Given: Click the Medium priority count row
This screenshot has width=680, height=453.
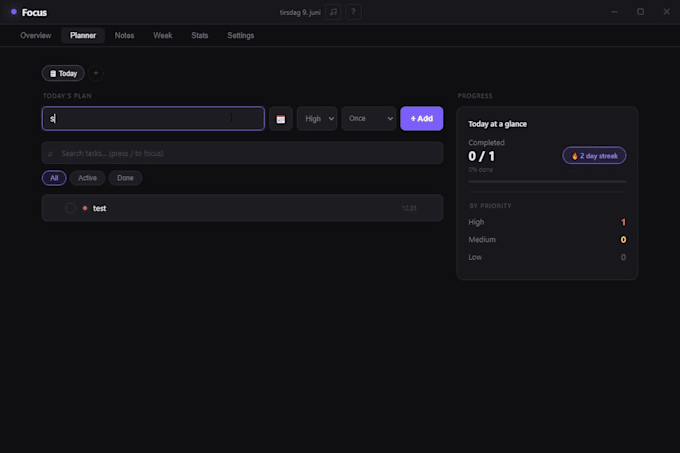Looking at the screenshot, I should [547, 239].
